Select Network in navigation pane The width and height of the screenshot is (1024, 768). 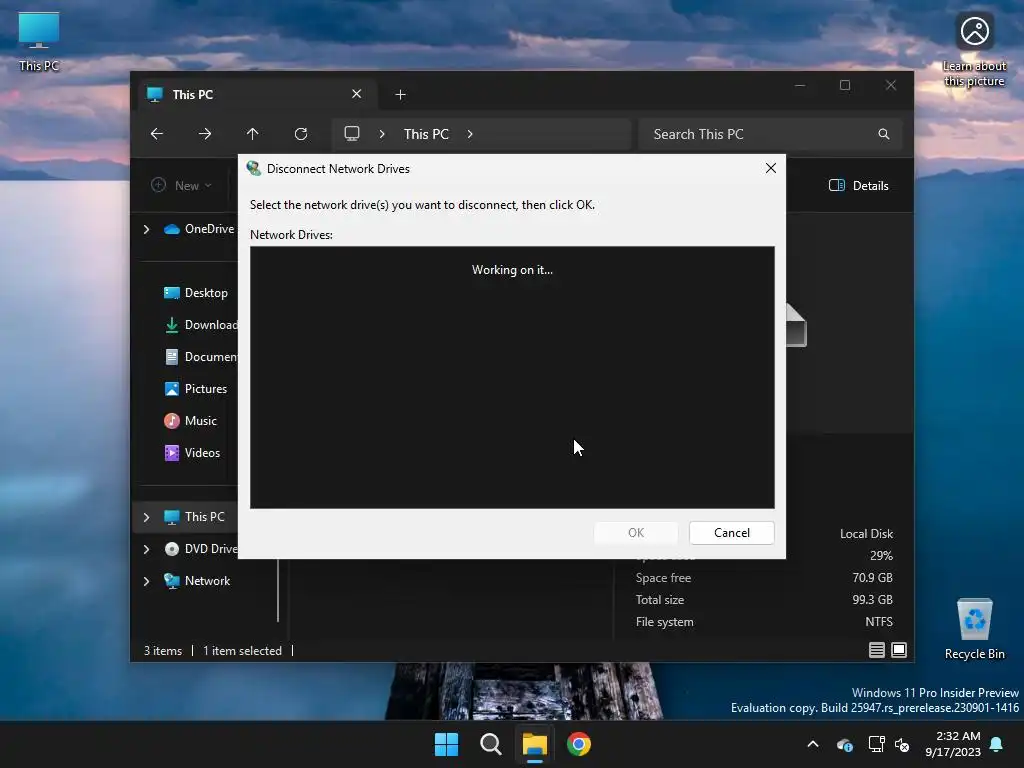197,581
